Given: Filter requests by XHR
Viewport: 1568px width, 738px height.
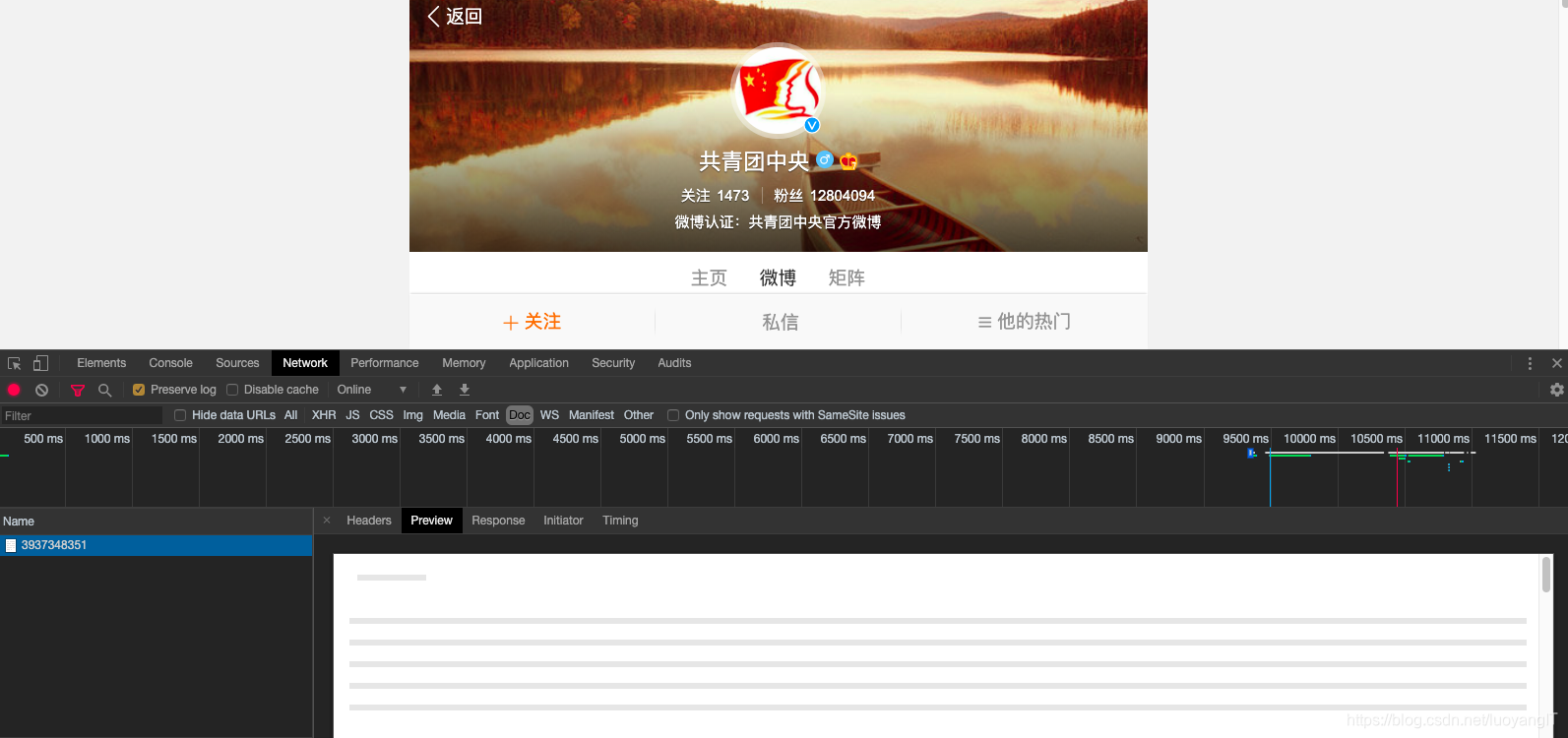Looking at the screenshot, I should 324,415.
